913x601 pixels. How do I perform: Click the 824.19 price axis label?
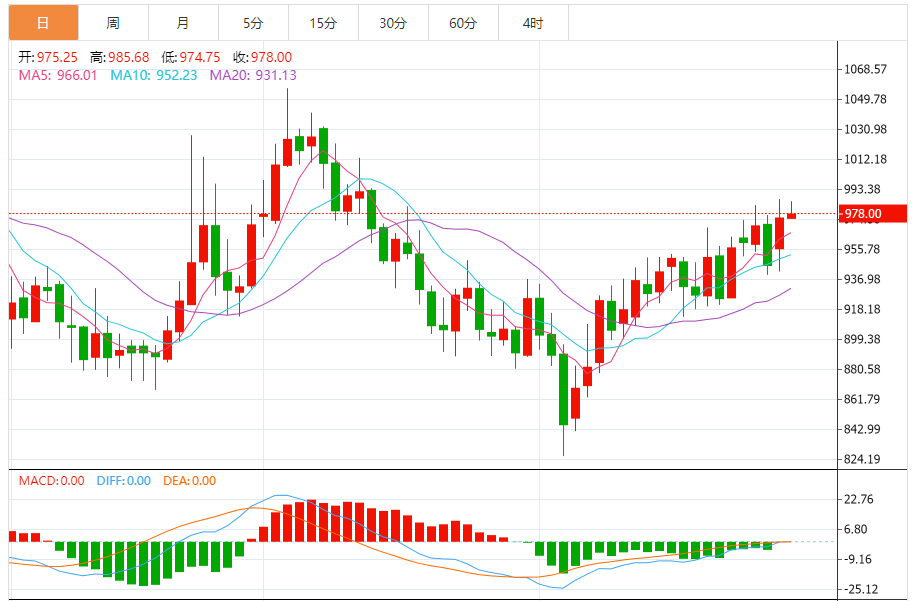point(862,459)
